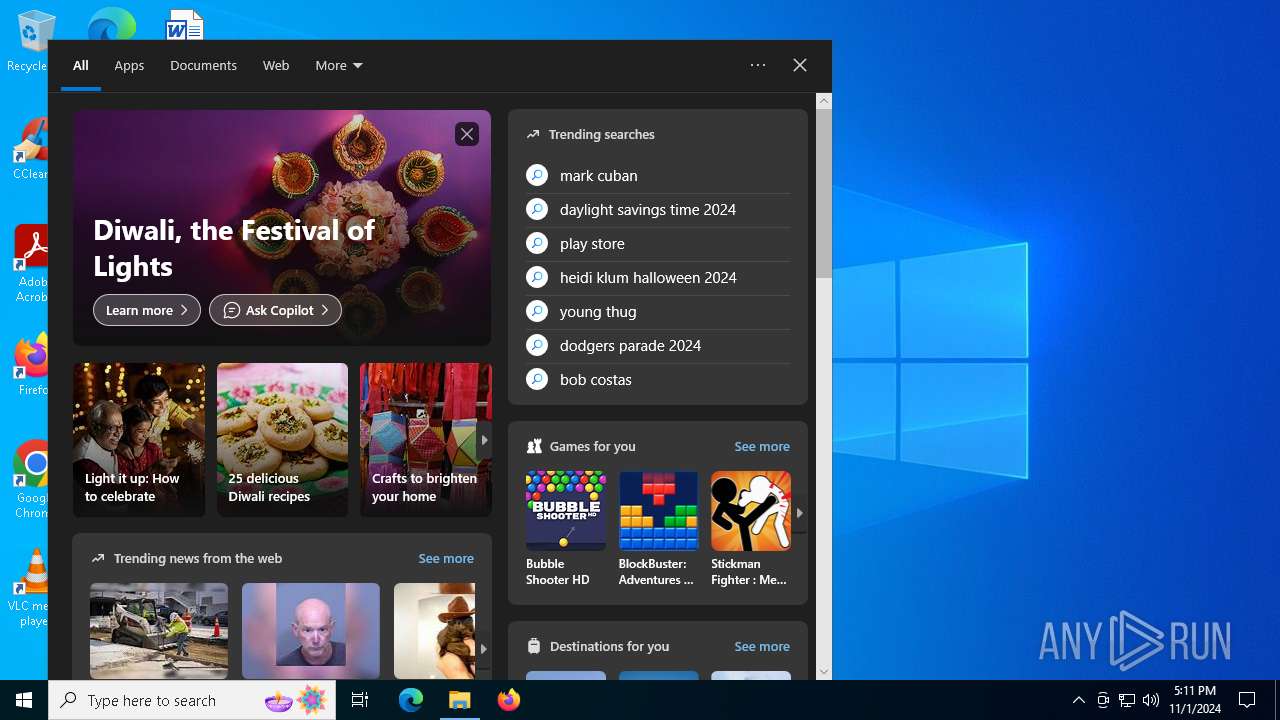Select the Firefox desktop shortcut
The height and width of the screenshot is (720, 1280).
[x=31, y=365]
